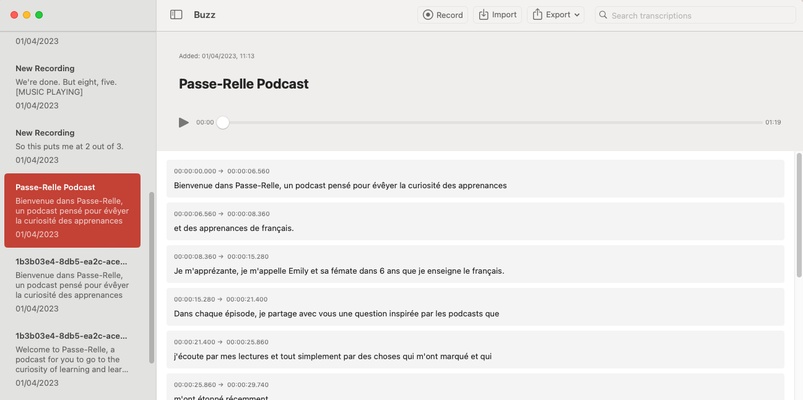
Task: Click the Record button
Action: click(x=443, y=15)
